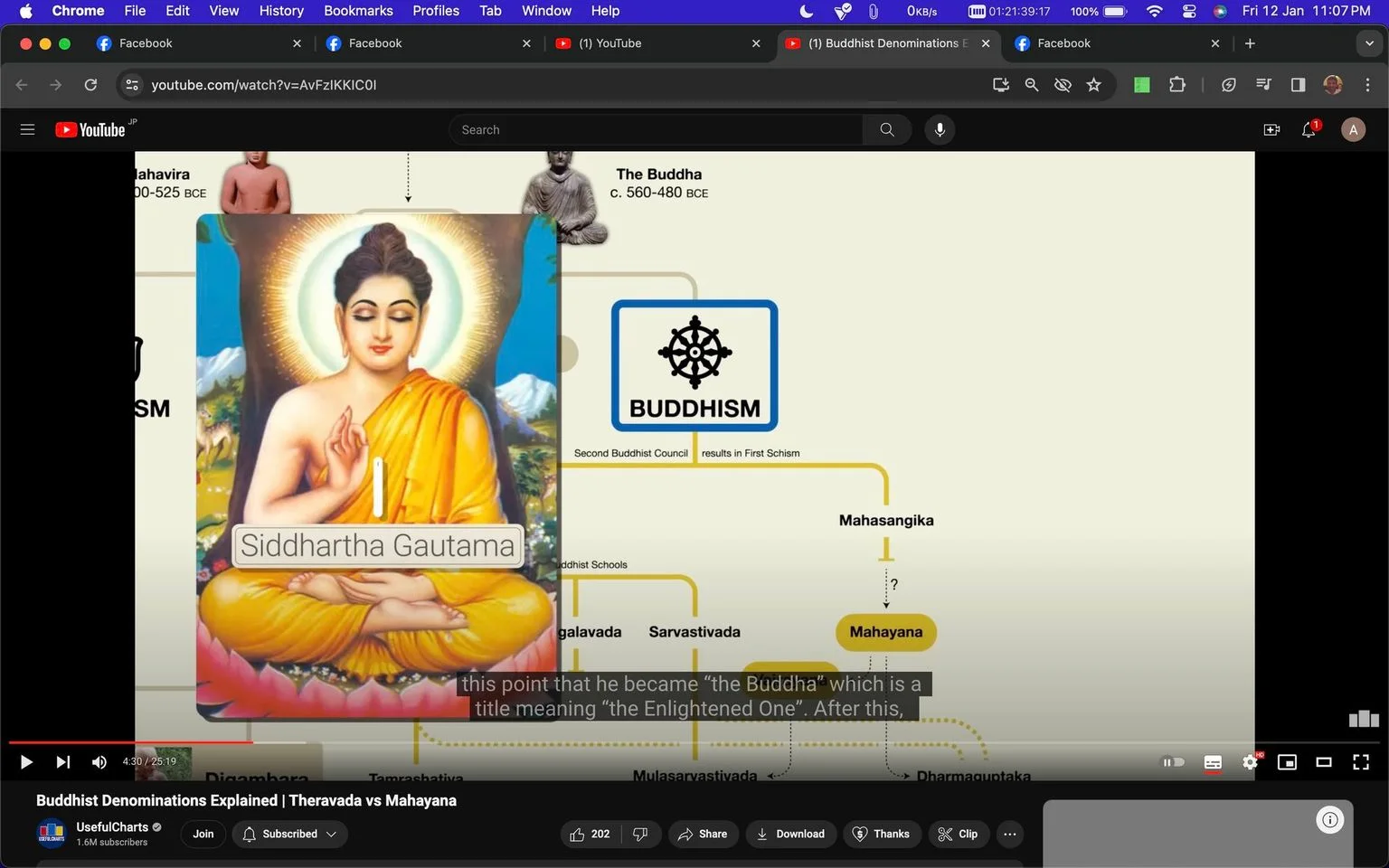Open a new browser tab

tap(1250, 43)
